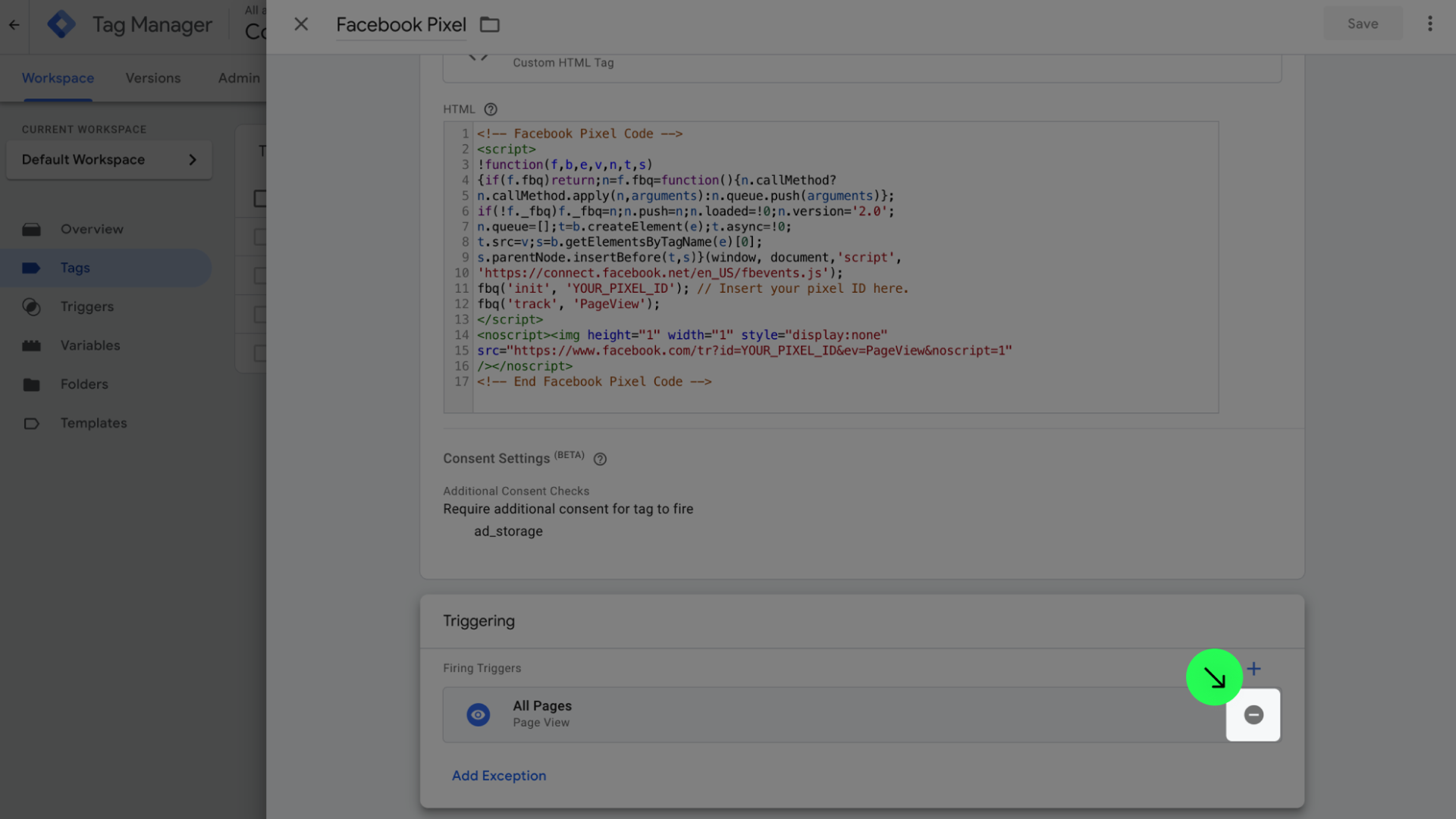Click the HTML help question mark icon
The image size is (1456, 819).
click(x=491, y=109)
